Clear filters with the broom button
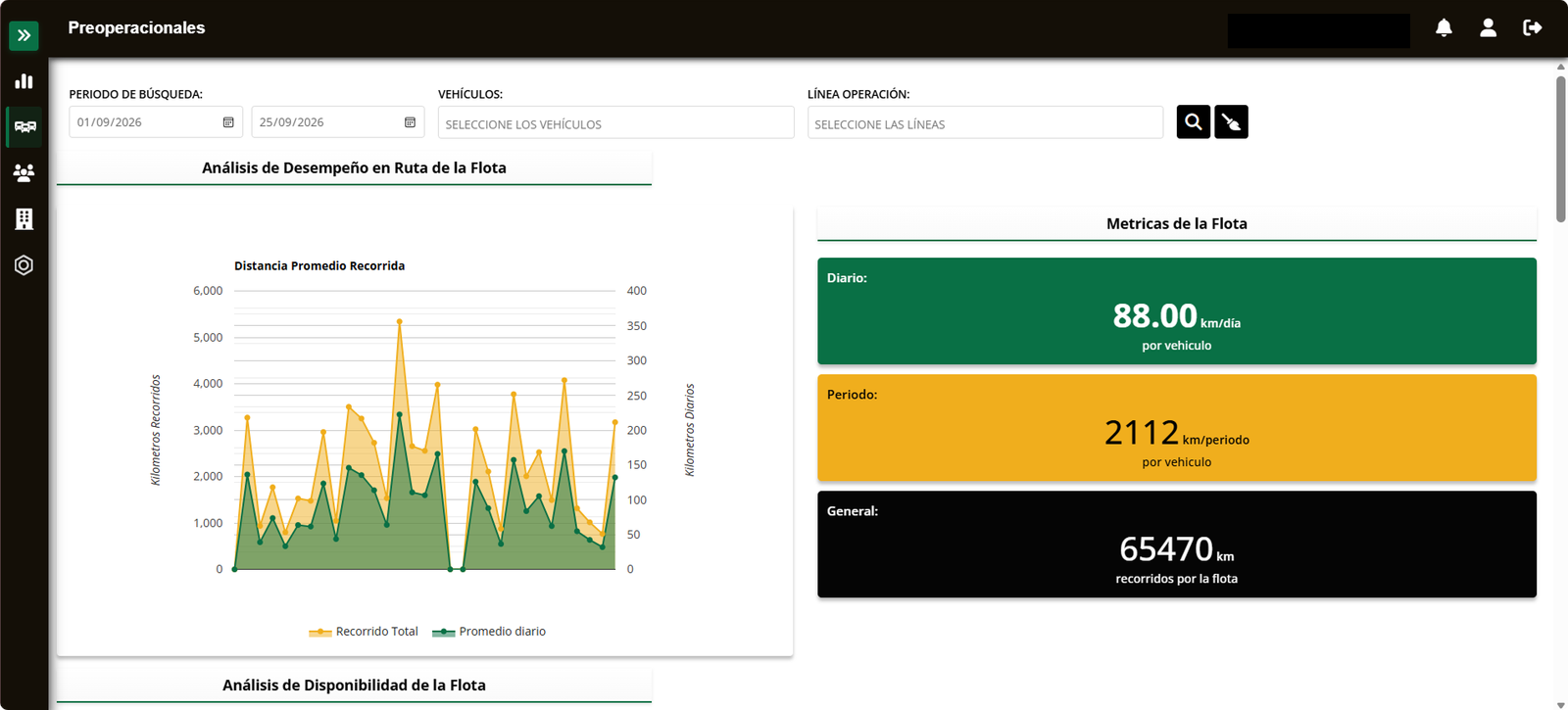 [1231, 122]
